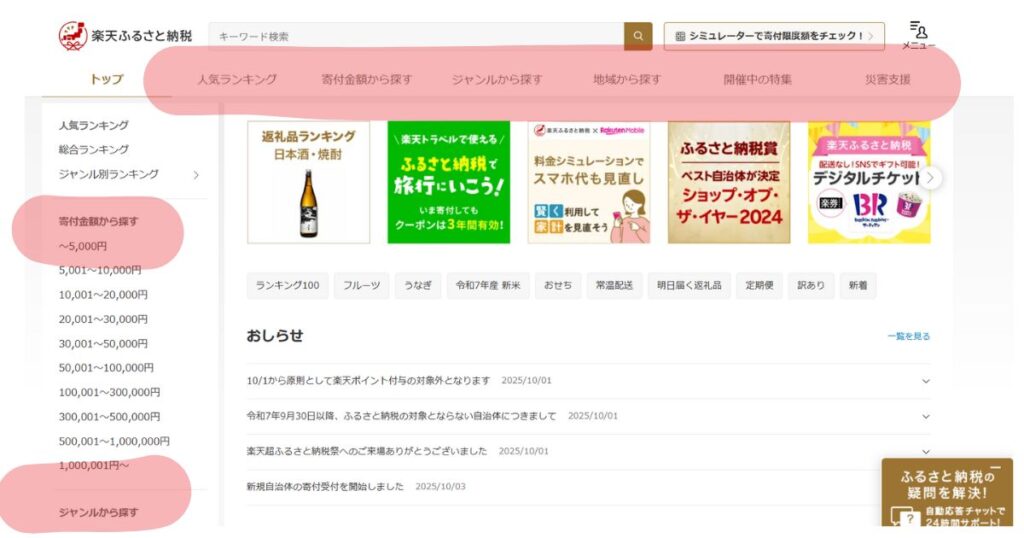Open the 人気ランキング navigation tab
The height and width of the screenshot is (538, 1024).
click(x=237, y=80)
